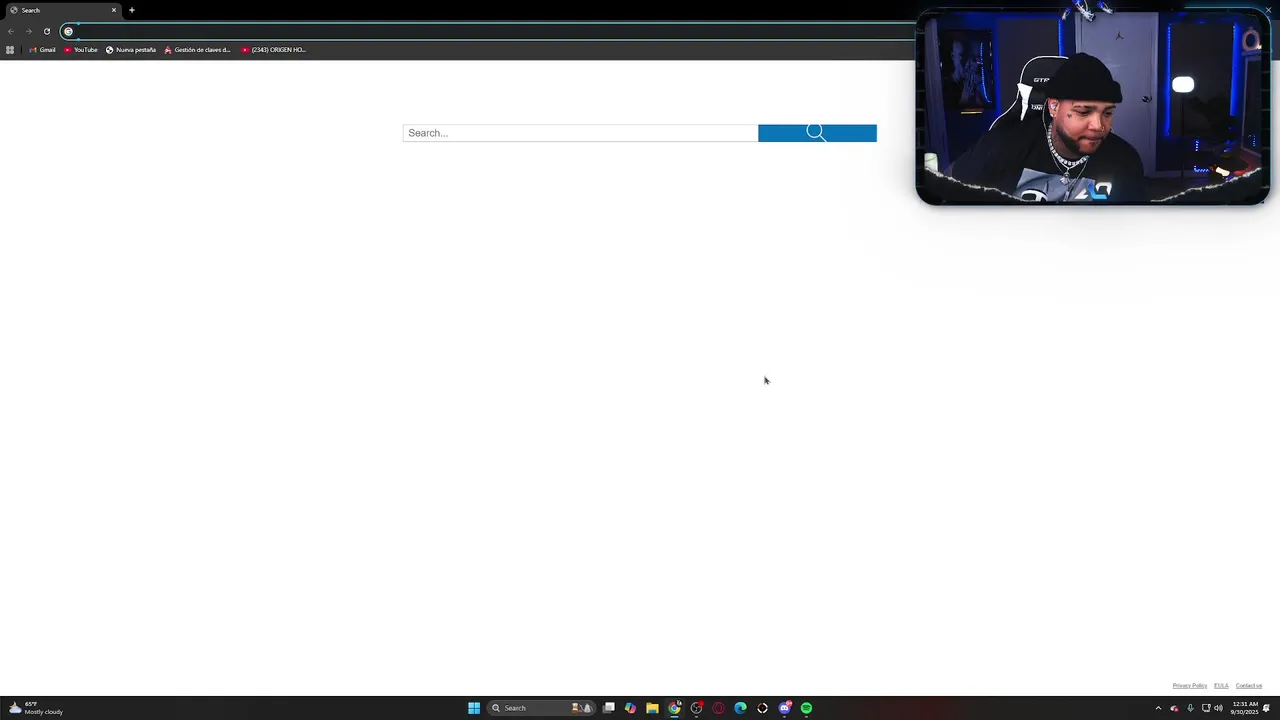Image resolution: width=1280 pixels, height=720 pixels.
Task: Select the Search browser tab
Action: pyautogui.click(x=62, y=10)
